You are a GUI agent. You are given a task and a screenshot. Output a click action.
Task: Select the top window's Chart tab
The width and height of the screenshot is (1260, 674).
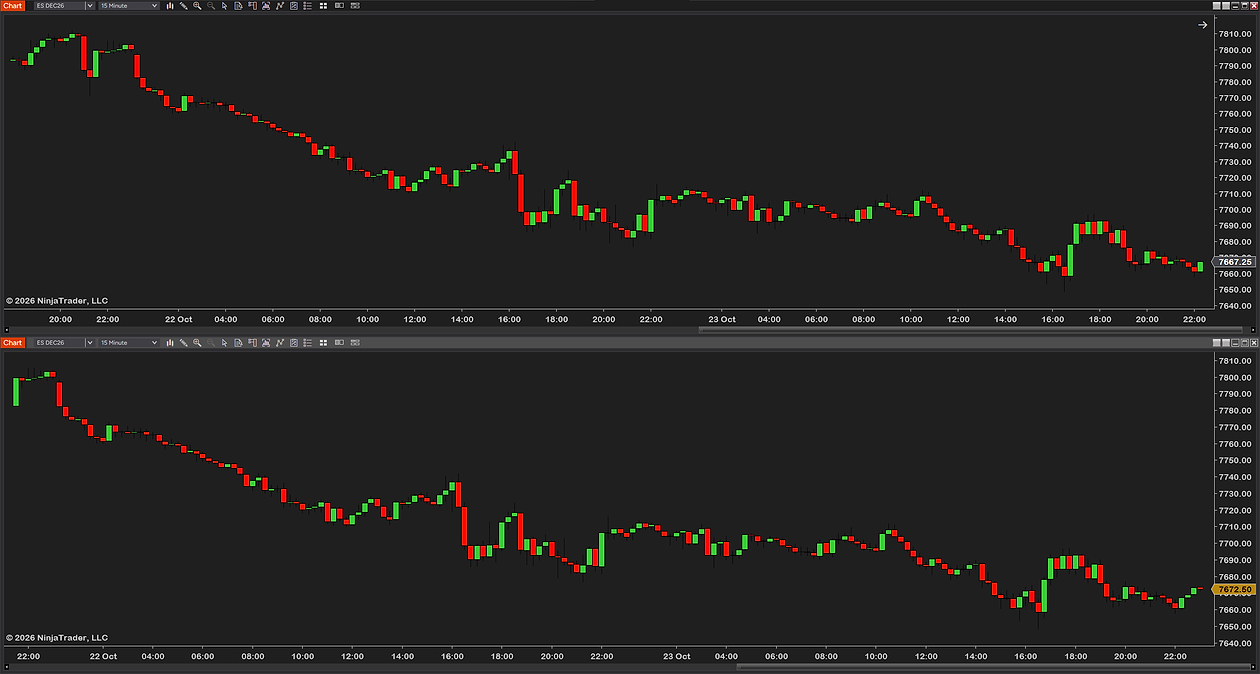pyautogui.click(x=12, y=6)
